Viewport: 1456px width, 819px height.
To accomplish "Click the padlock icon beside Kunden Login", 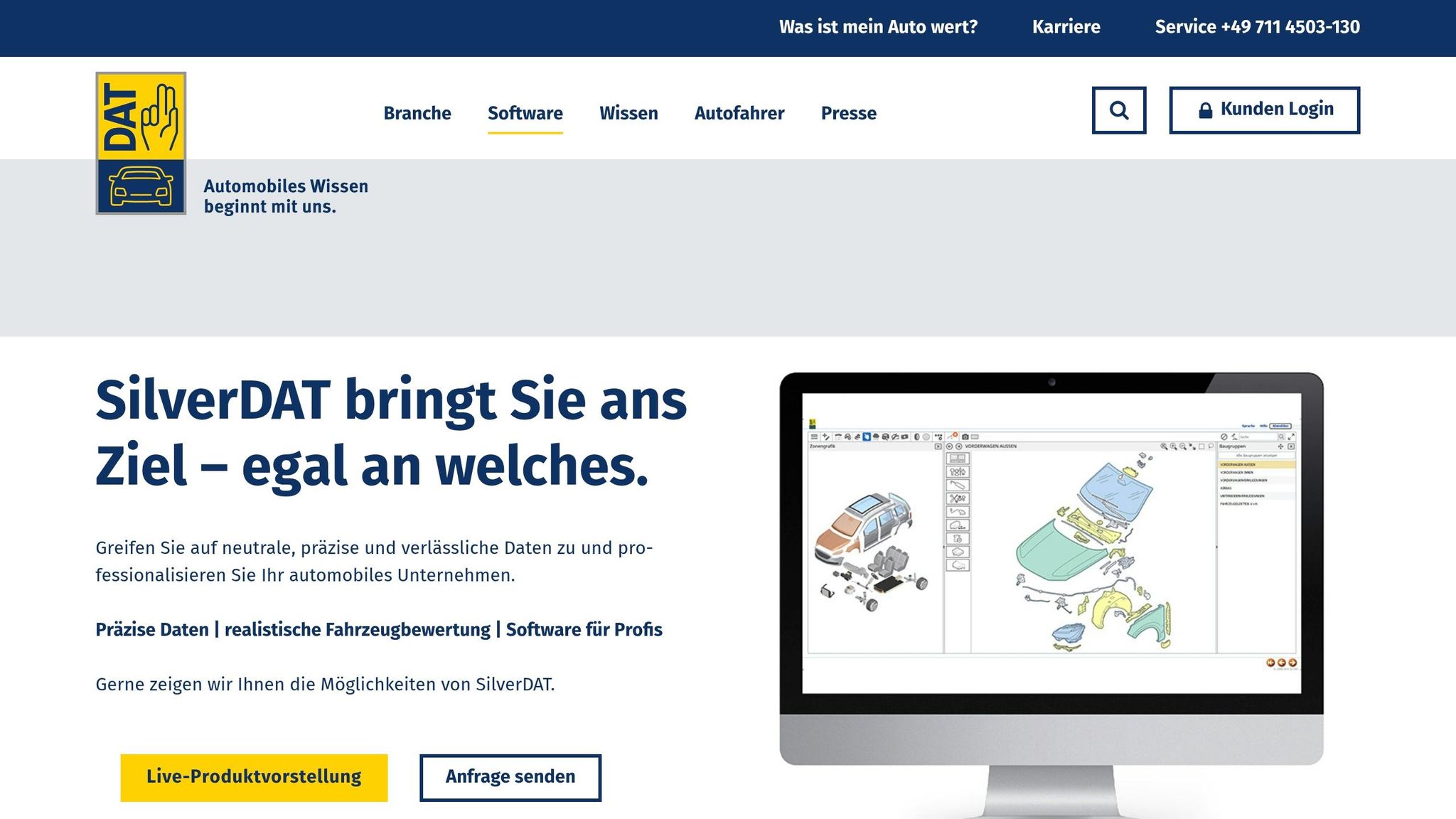I will pos(1205,110).
